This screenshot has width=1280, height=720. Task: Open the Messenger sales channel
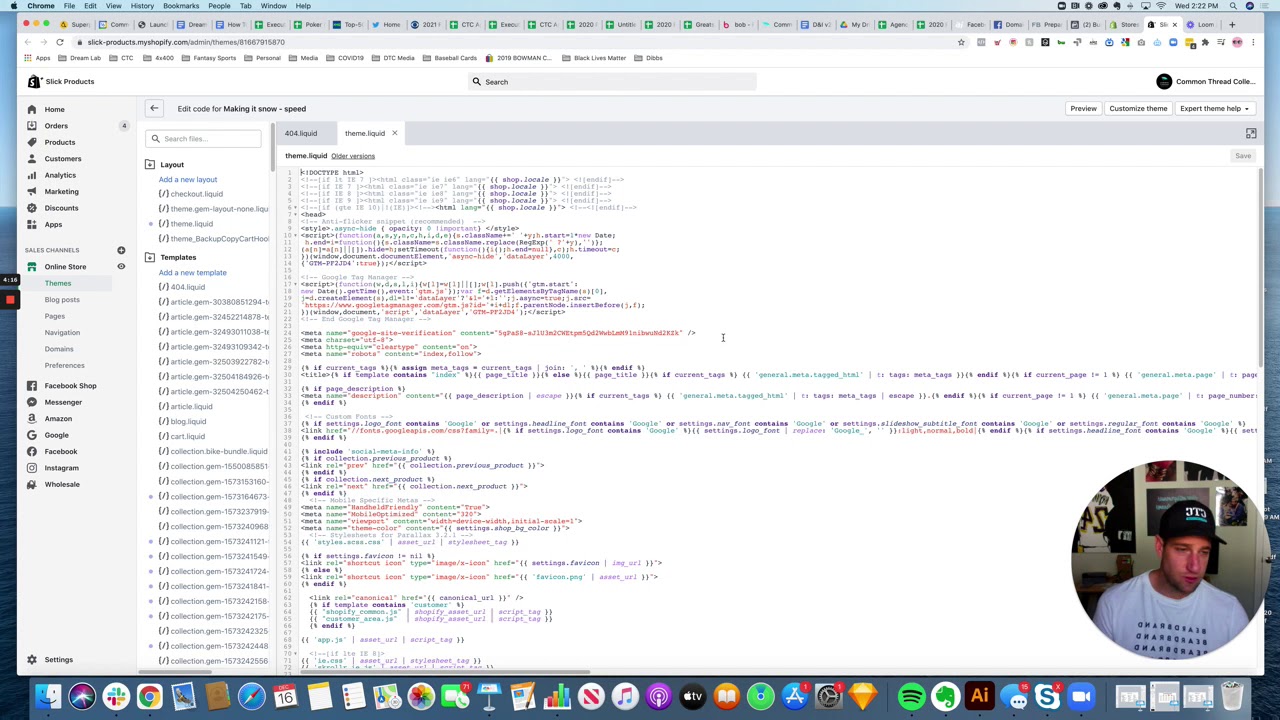click(63, 402)
